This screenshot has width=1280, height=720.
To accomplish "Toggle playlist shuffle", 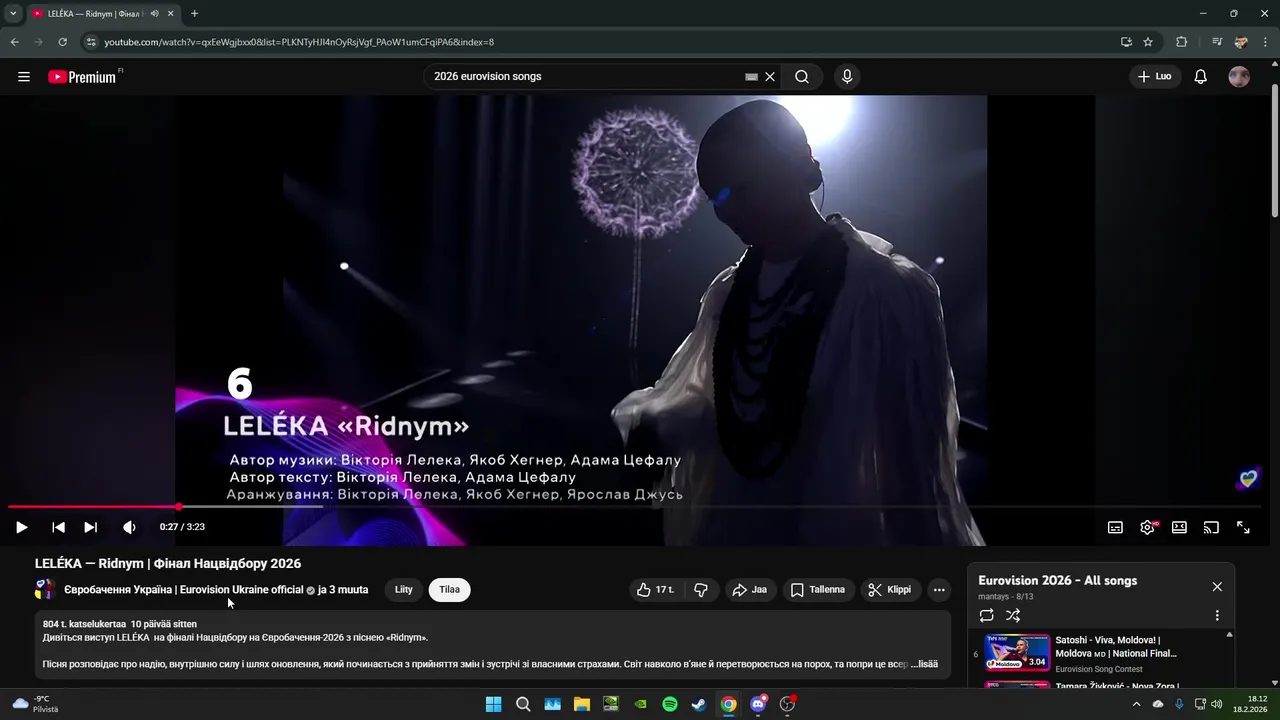I will pos(1013,616).
